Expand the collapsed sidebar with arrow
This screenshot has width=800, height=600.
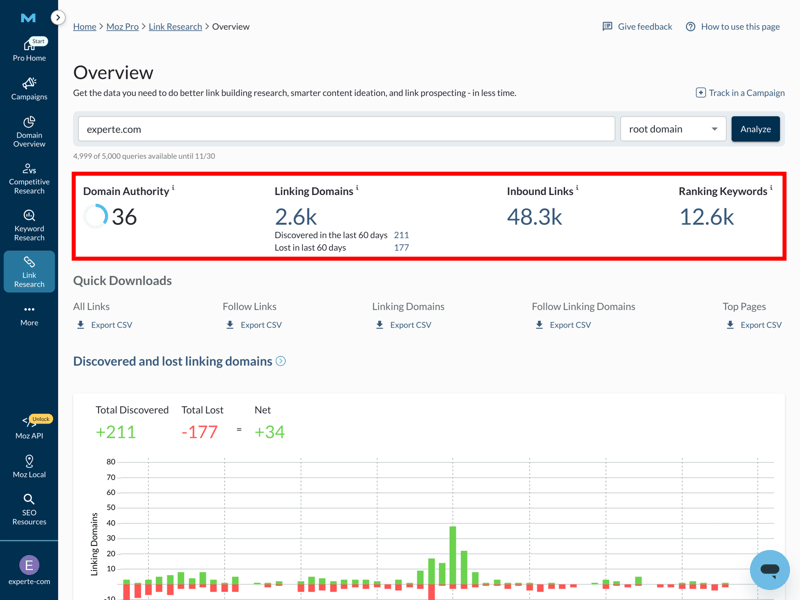[x=58, y=17]
